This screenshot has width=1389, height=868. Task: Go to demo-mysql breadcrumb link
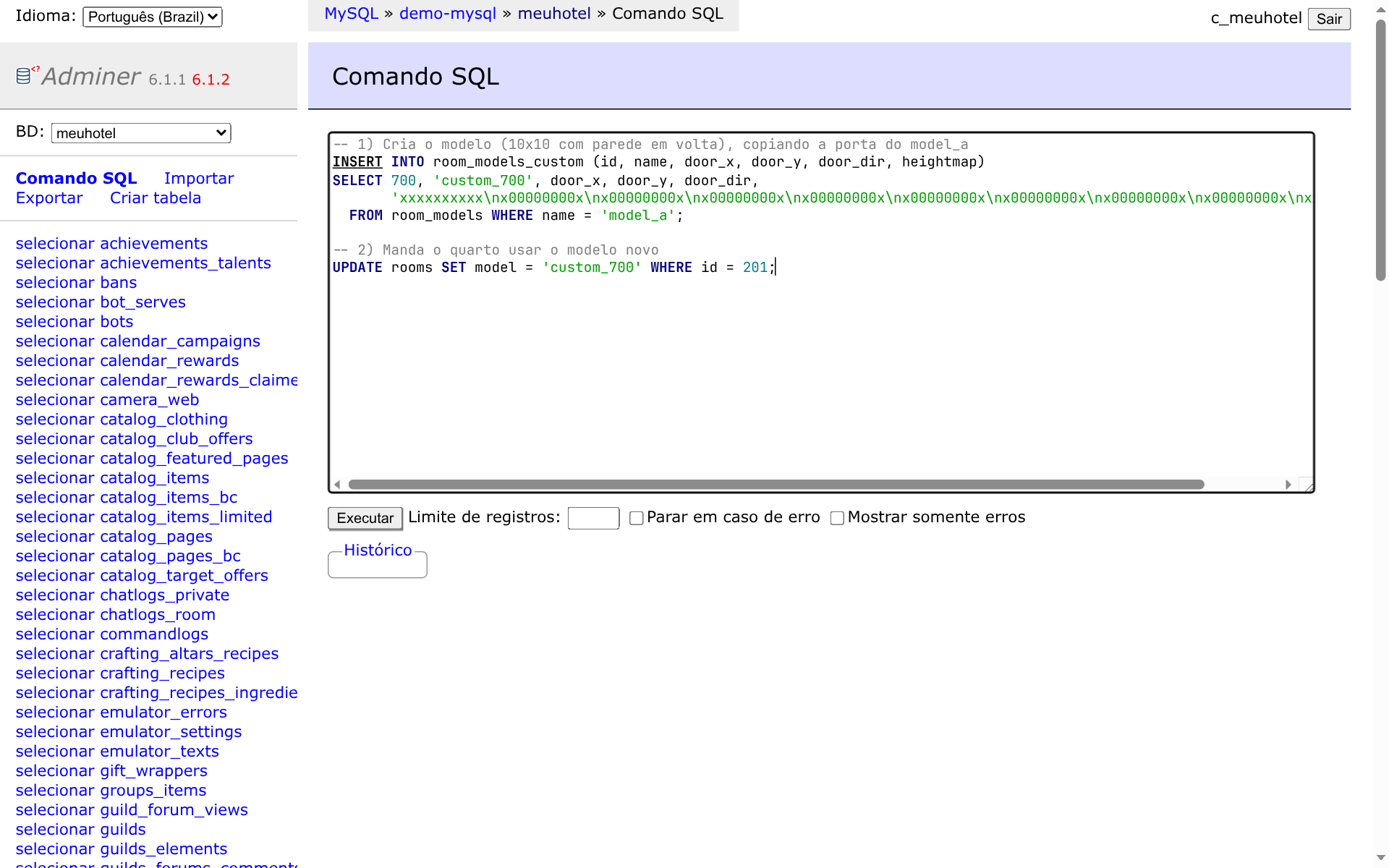(x=448, y=14)
